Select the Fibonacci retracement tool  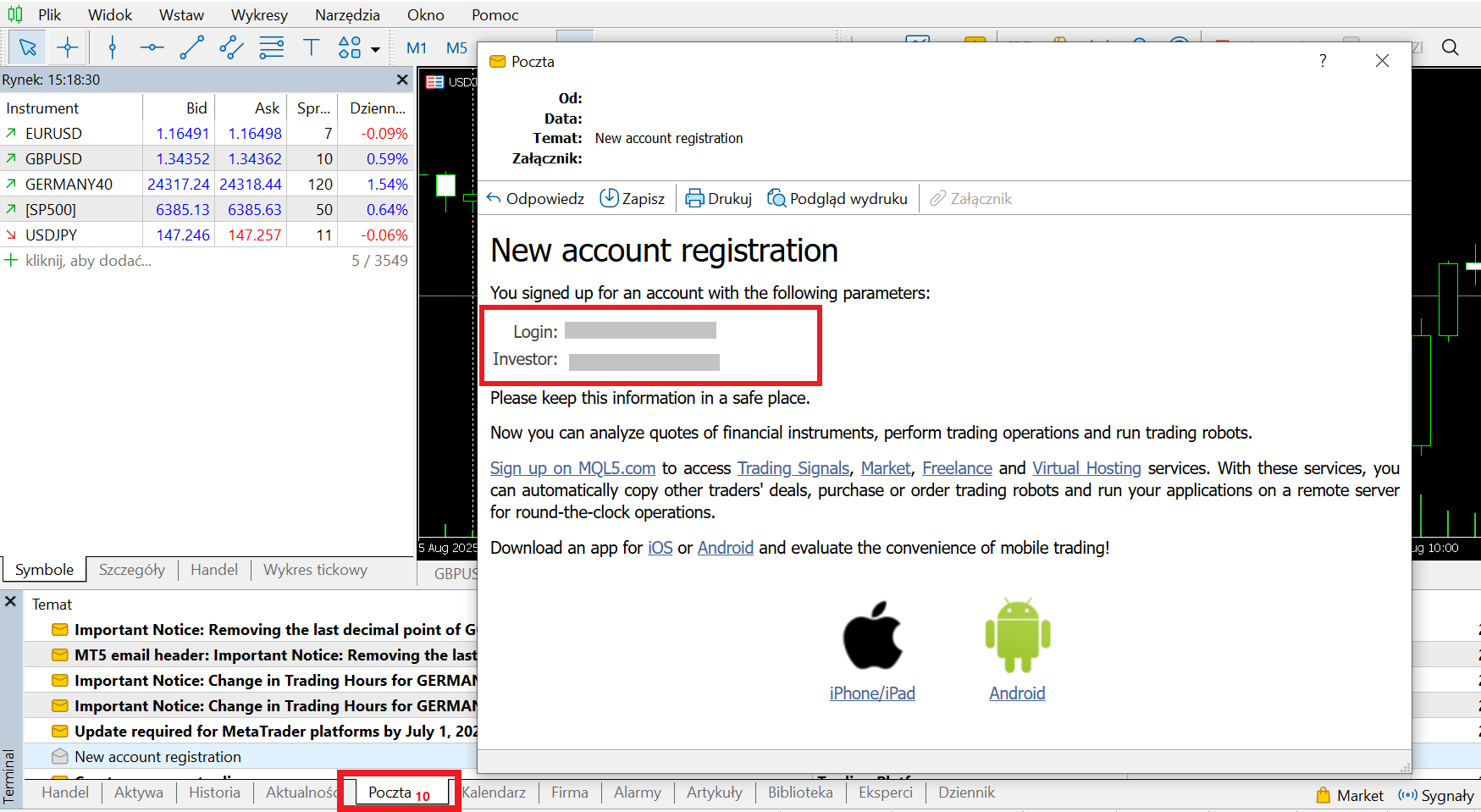click(x=271, y=47)
